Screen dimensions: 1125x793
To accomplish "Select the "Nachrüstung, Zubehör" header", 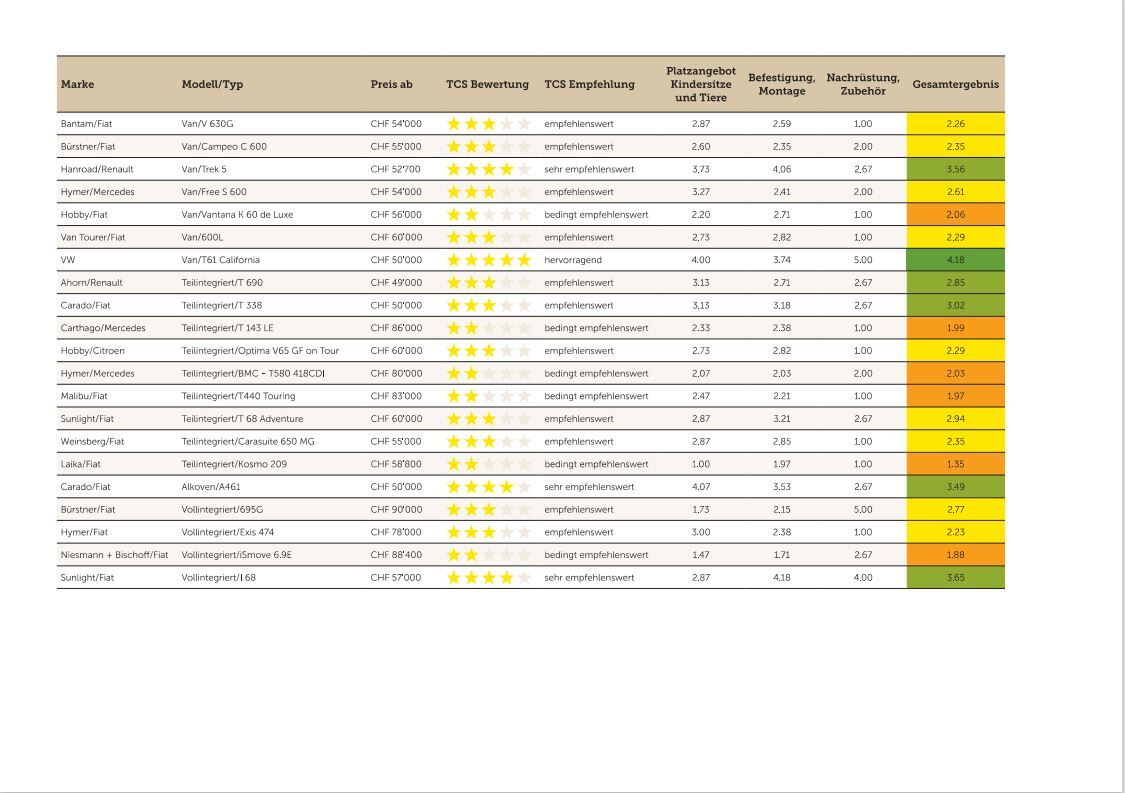I will coord(863,84).
